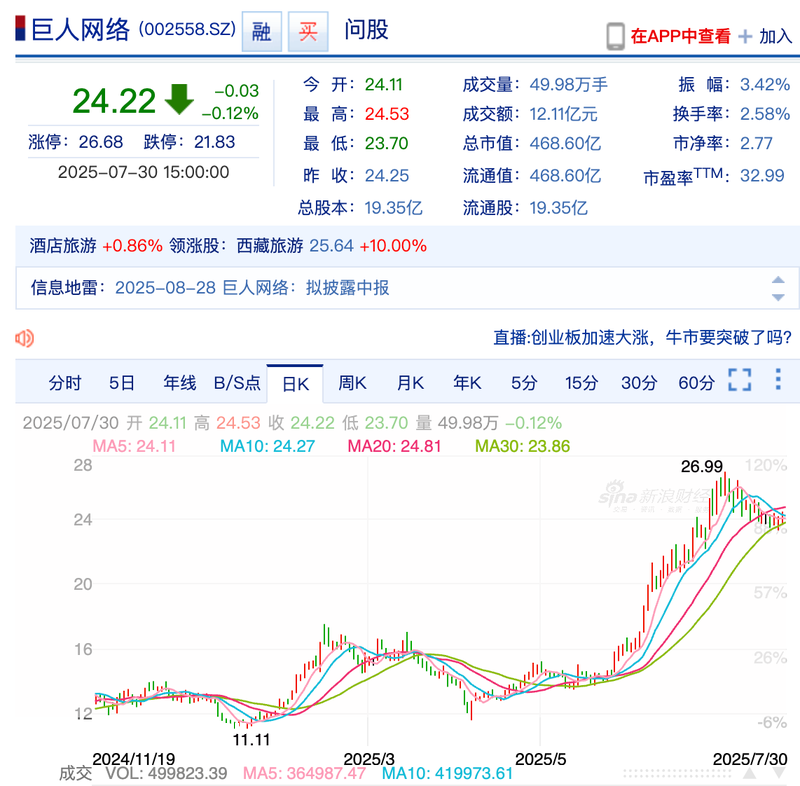Click the plus icon to add stock
Viewport: 800px width, 786px height.
tap(745, 36)
